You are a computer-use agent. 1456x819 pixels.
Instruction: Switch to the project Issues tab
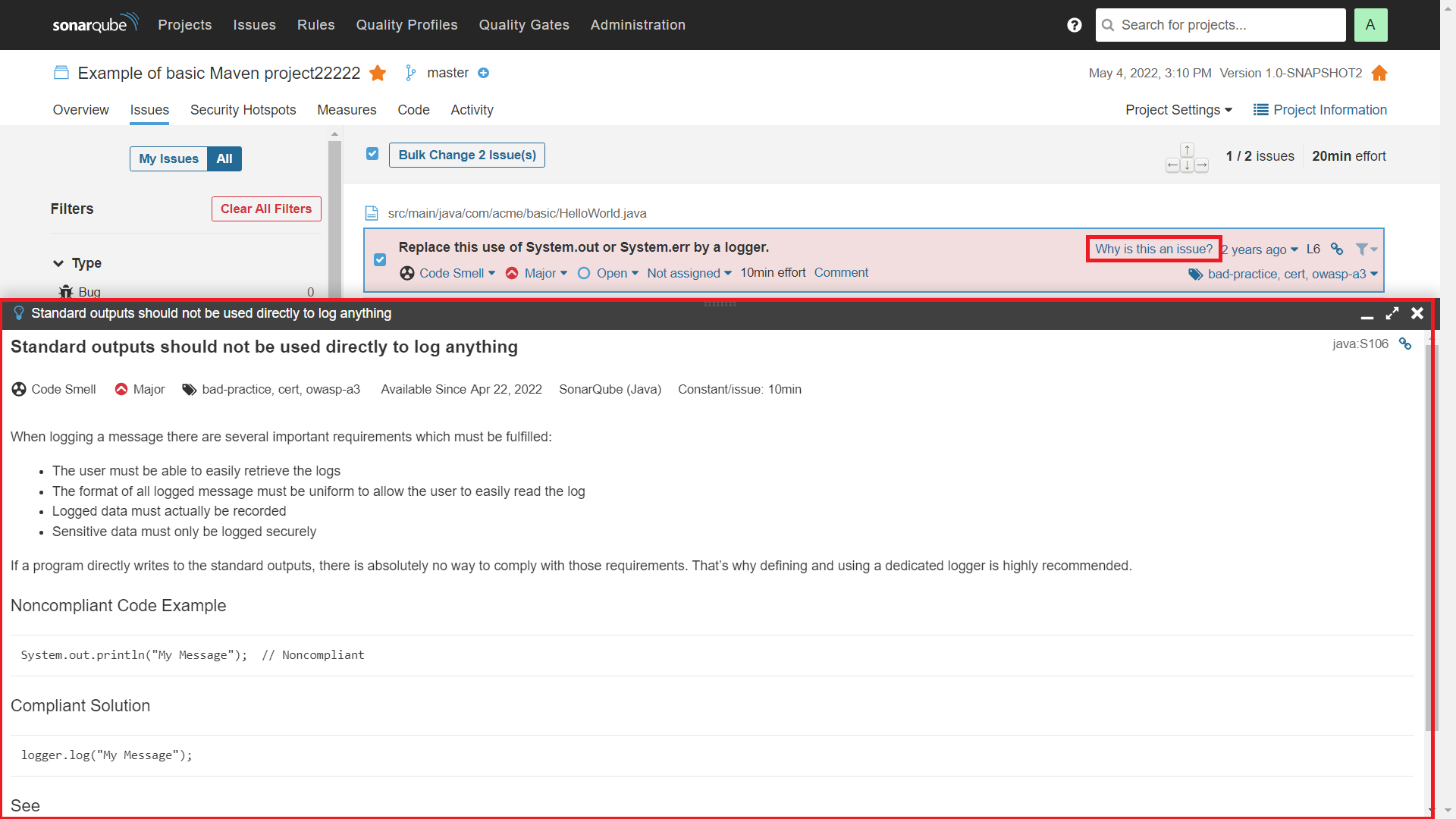(149, 110)
